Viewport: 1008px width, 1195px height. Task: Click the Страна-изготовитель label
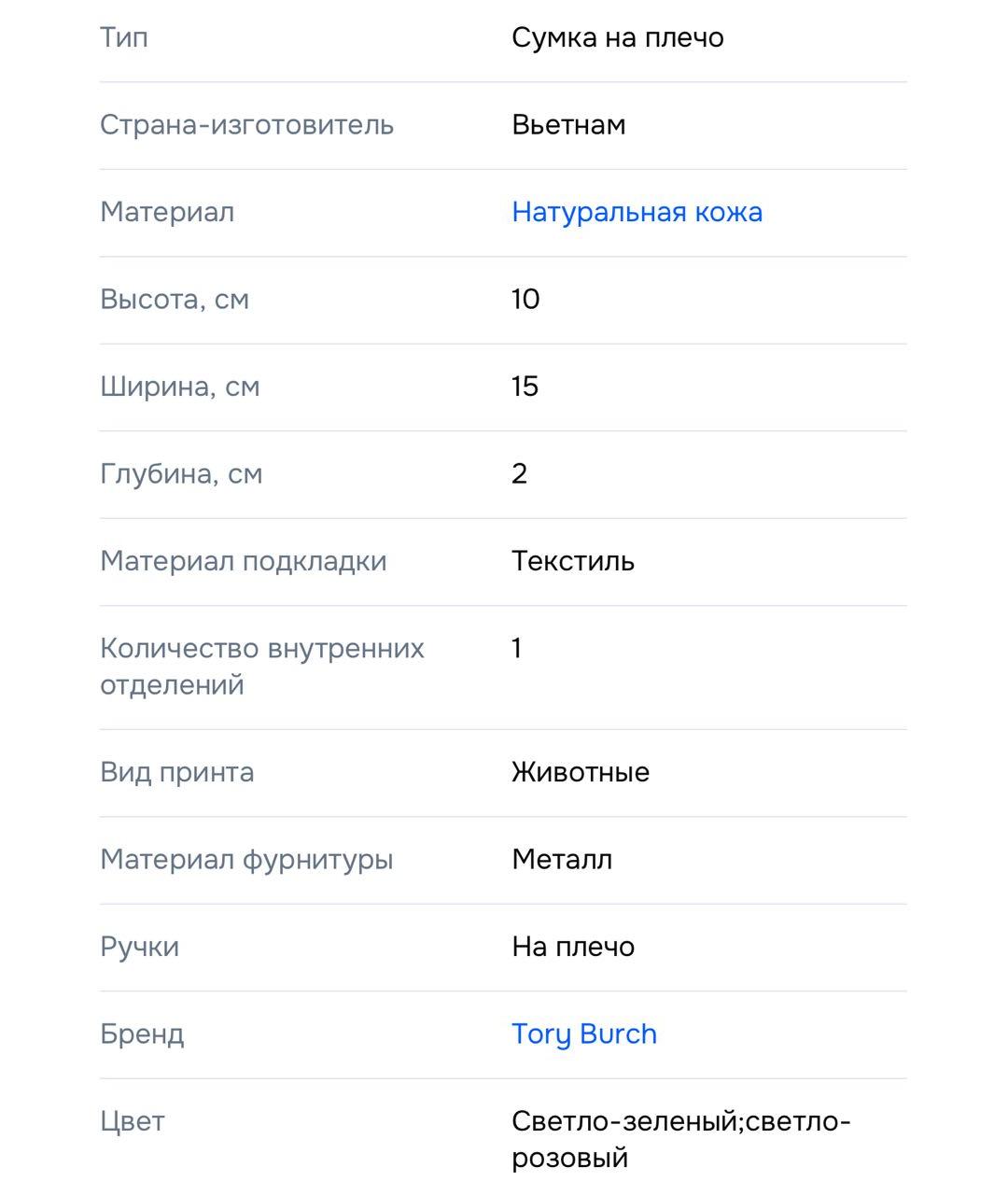click(246, 125)
